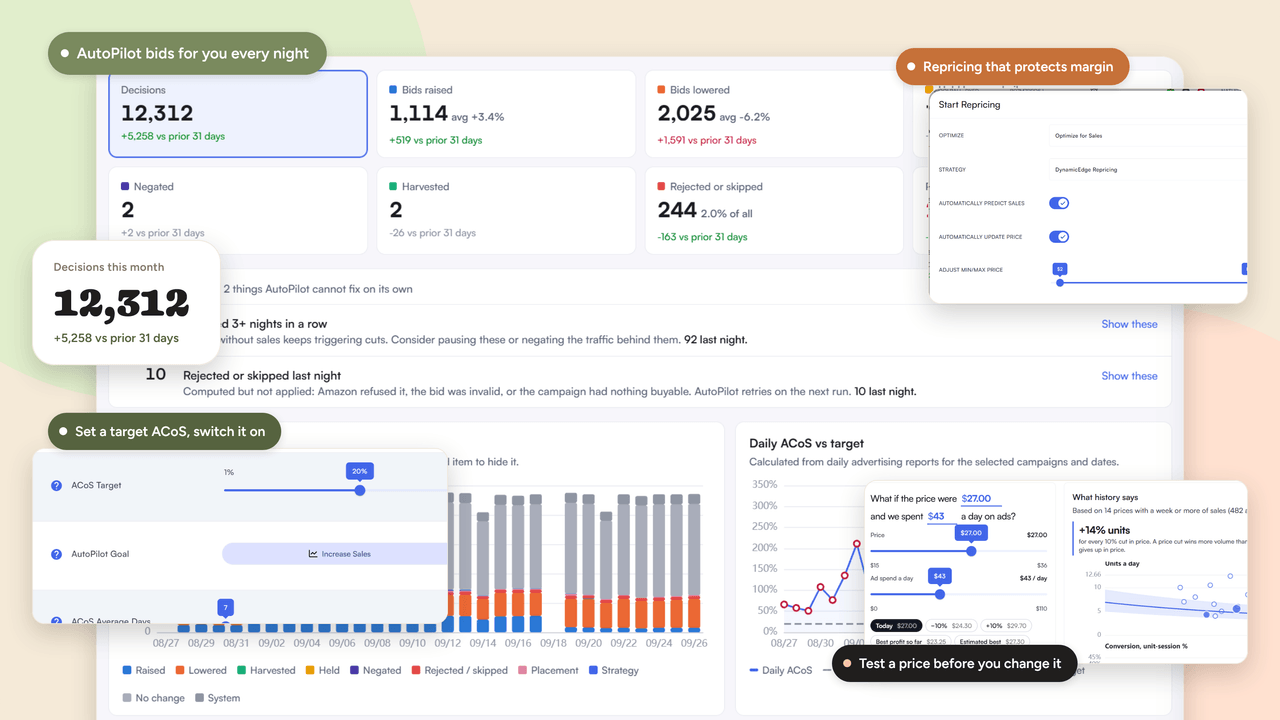
Task: Click the Daily ACoS vs target heading
Action: pos(806,443)
